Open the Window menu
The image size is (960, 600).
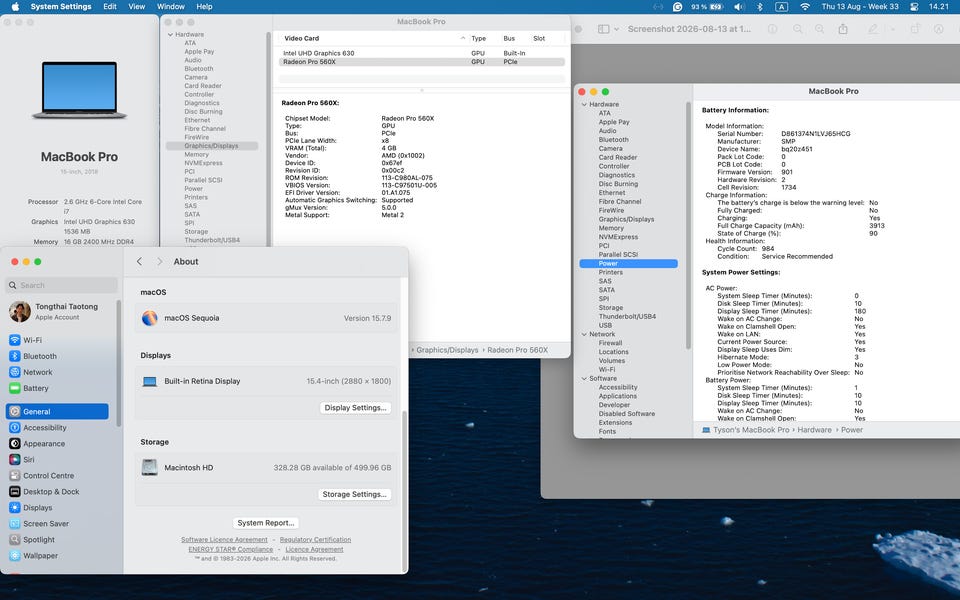[x=171, y=7]
